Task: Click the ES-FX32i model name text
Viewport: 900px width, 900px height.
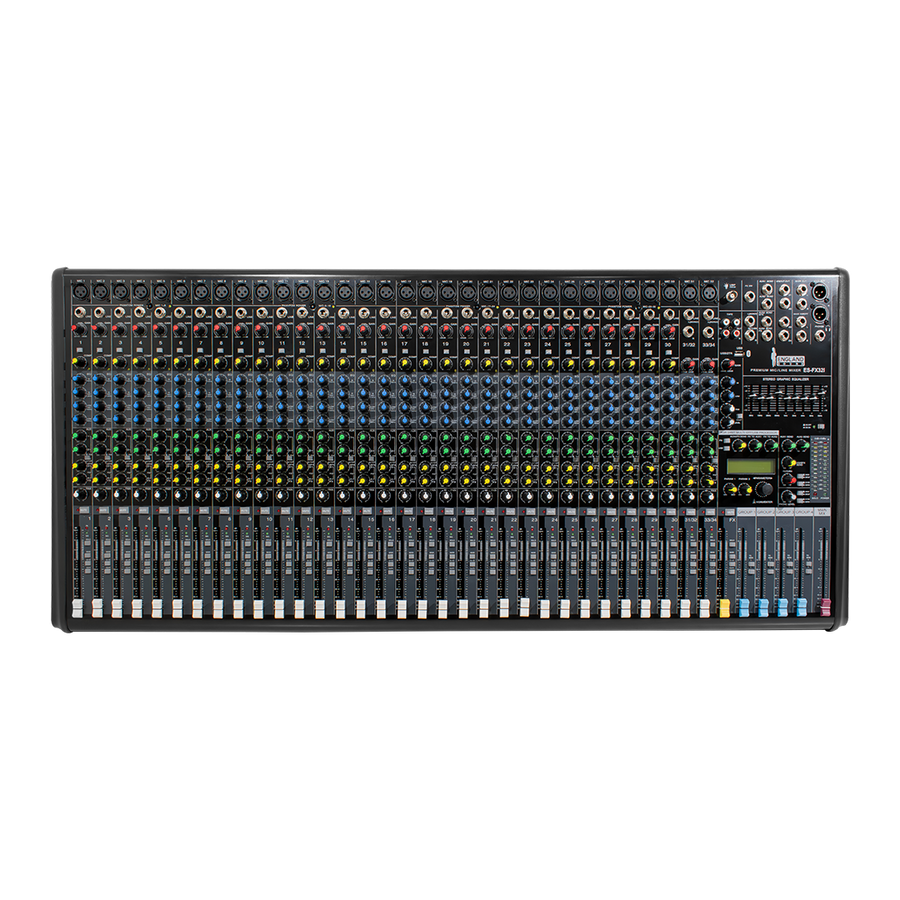Action: (x=814, y=370)
